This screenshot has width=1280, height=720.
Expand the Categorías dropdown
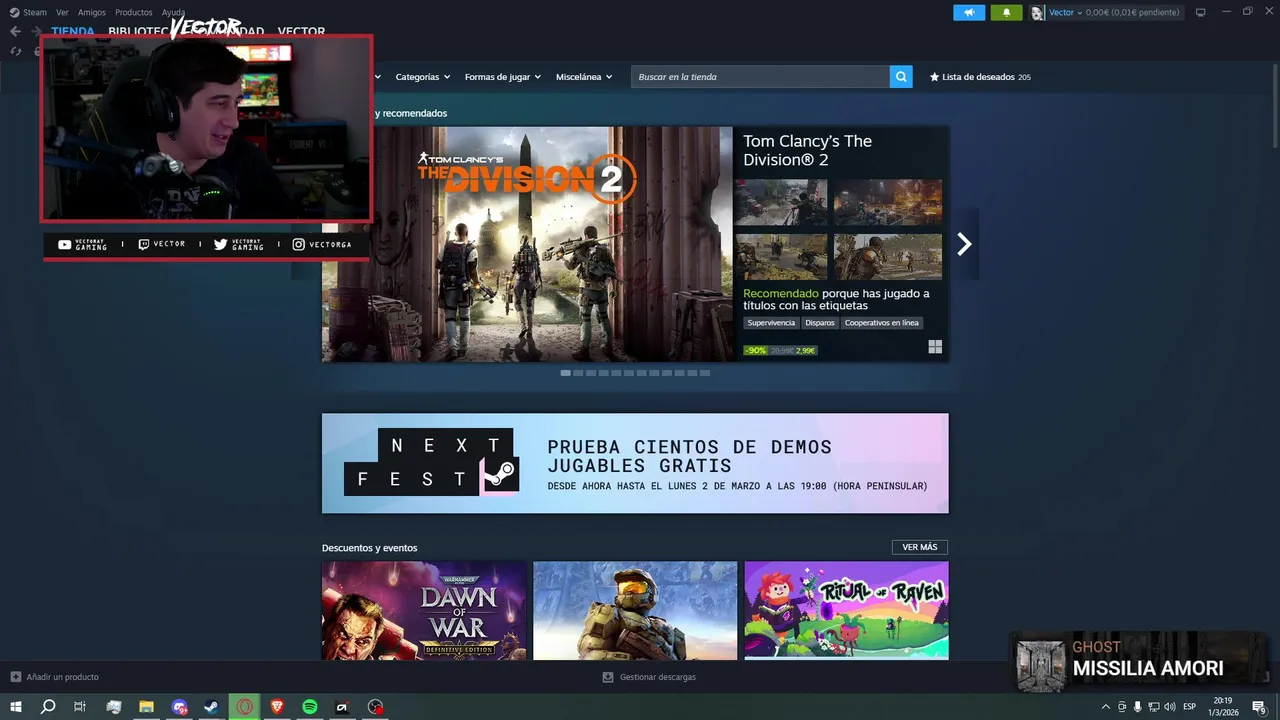422,77
